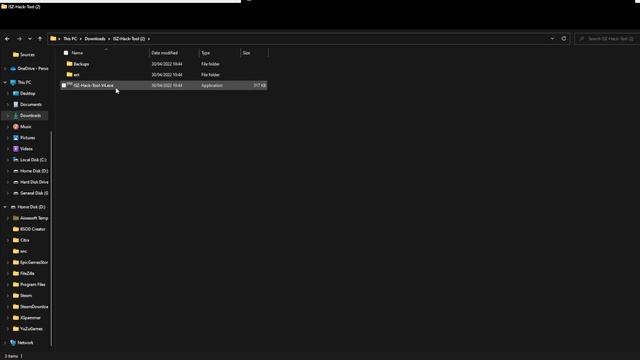
Task: Select the Backups folder icon
Action: click(x=69, y=64)
